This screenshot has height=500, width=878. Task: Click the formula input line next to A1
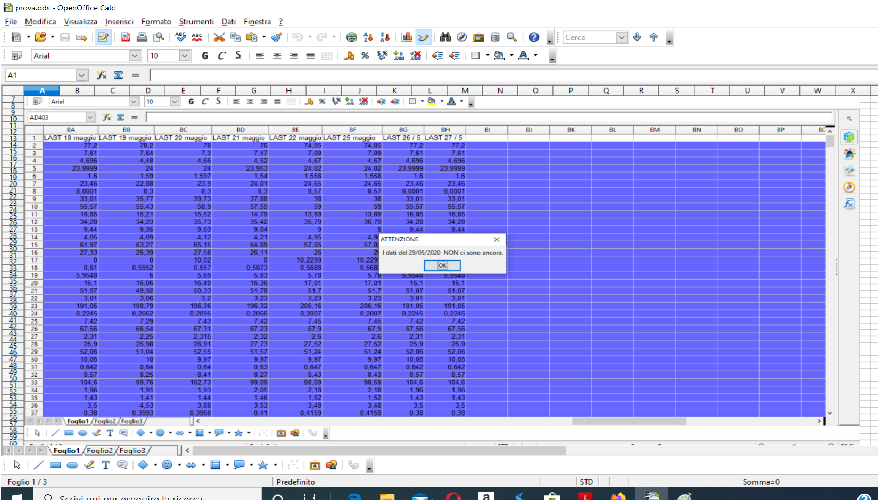point(512,75)
